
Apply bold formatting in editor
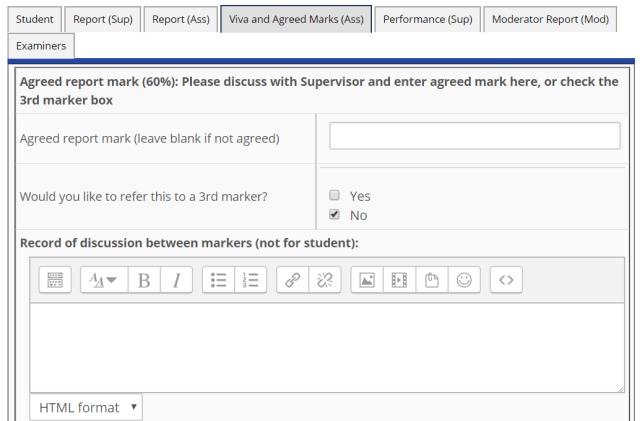[144, 281]
